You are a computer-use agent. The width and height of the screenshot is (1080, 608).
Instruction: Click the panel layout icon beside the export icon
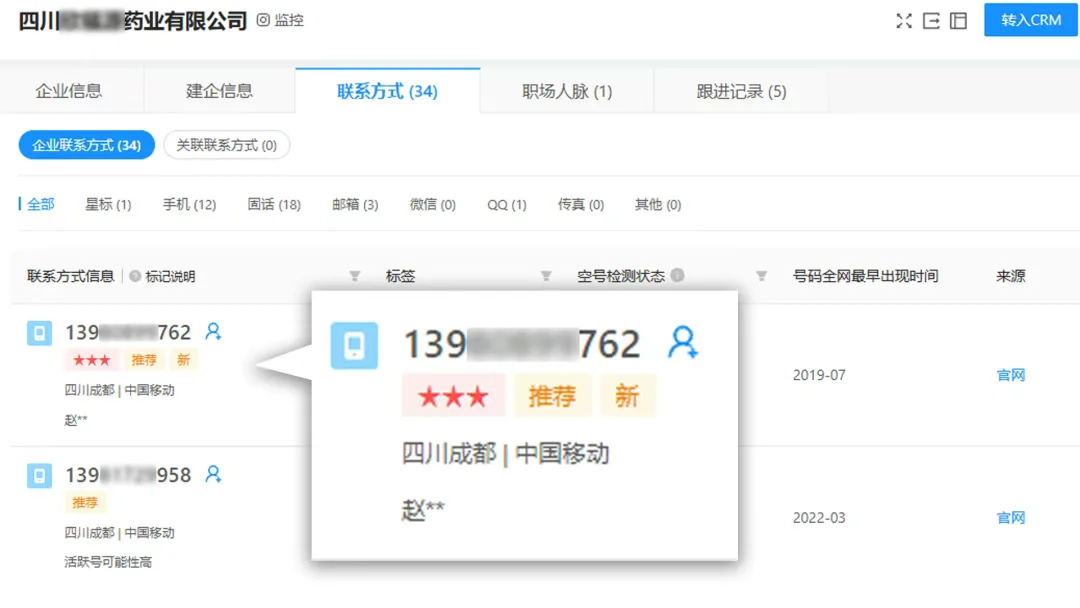coord(958,20)
